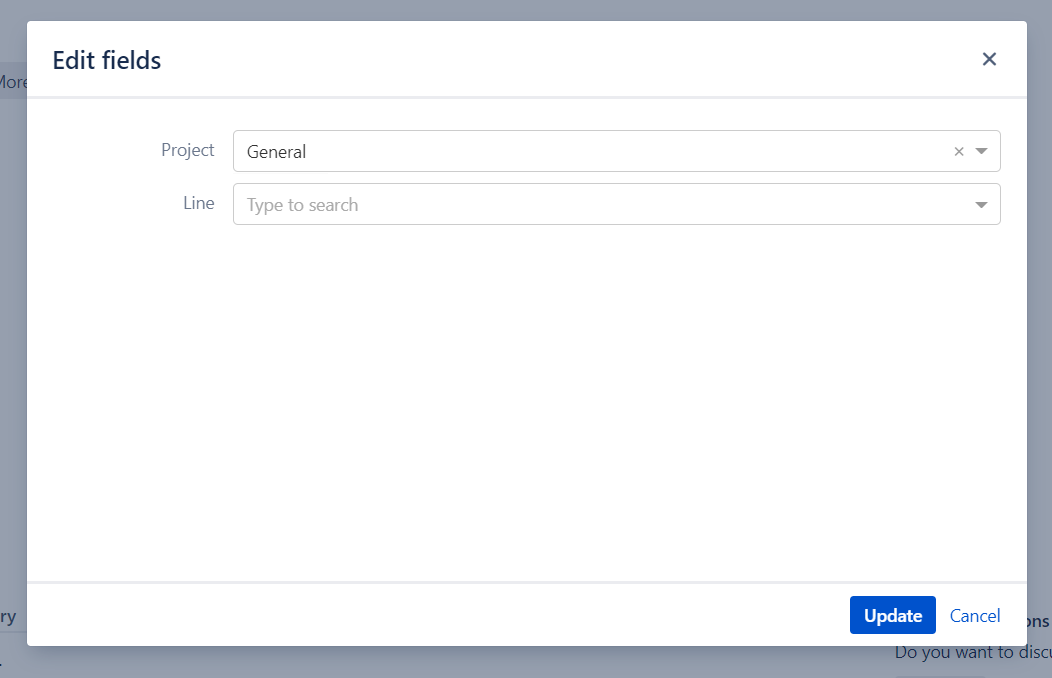Click the selected General project value
The height and width of the screenshot is (678, 1052).
[x=277, y=152]
